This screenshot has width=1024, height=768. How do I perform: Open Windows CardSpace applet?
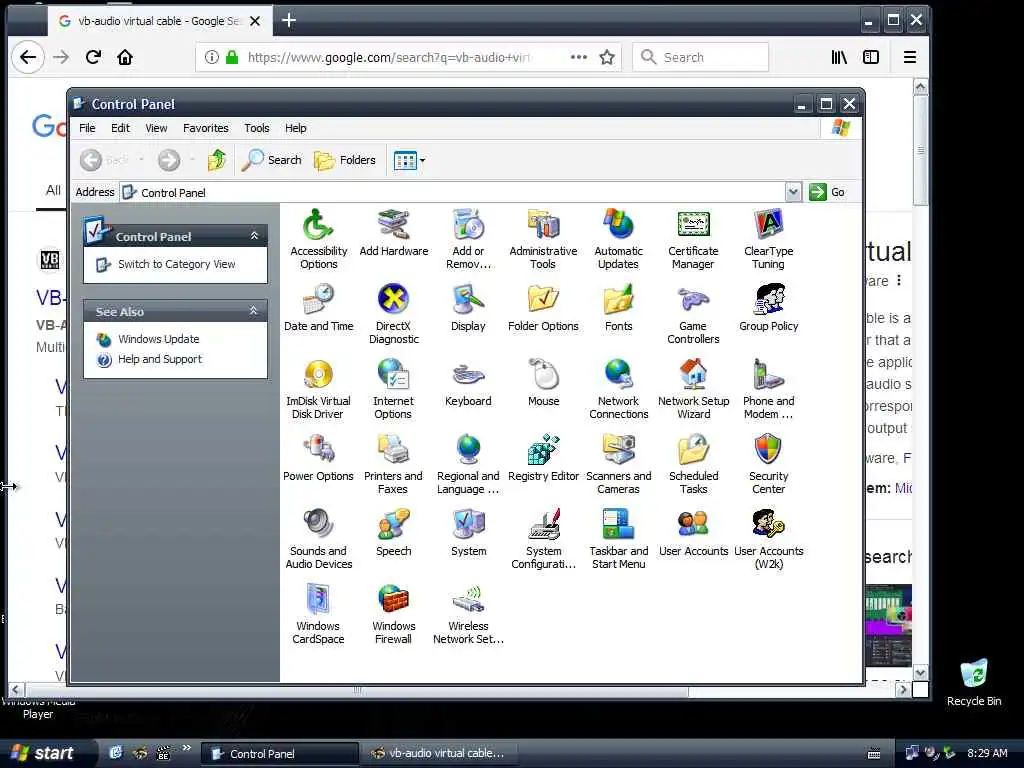click(x=318, y=614)
